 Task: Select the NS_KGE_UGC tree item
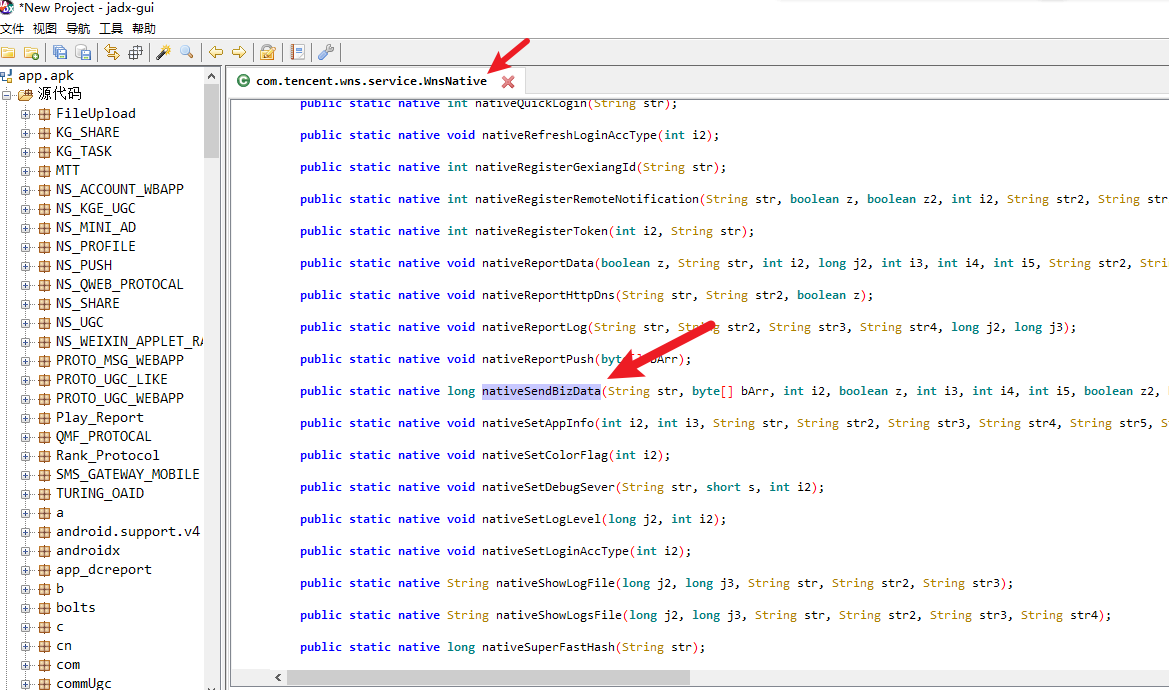tap(95, 209)
